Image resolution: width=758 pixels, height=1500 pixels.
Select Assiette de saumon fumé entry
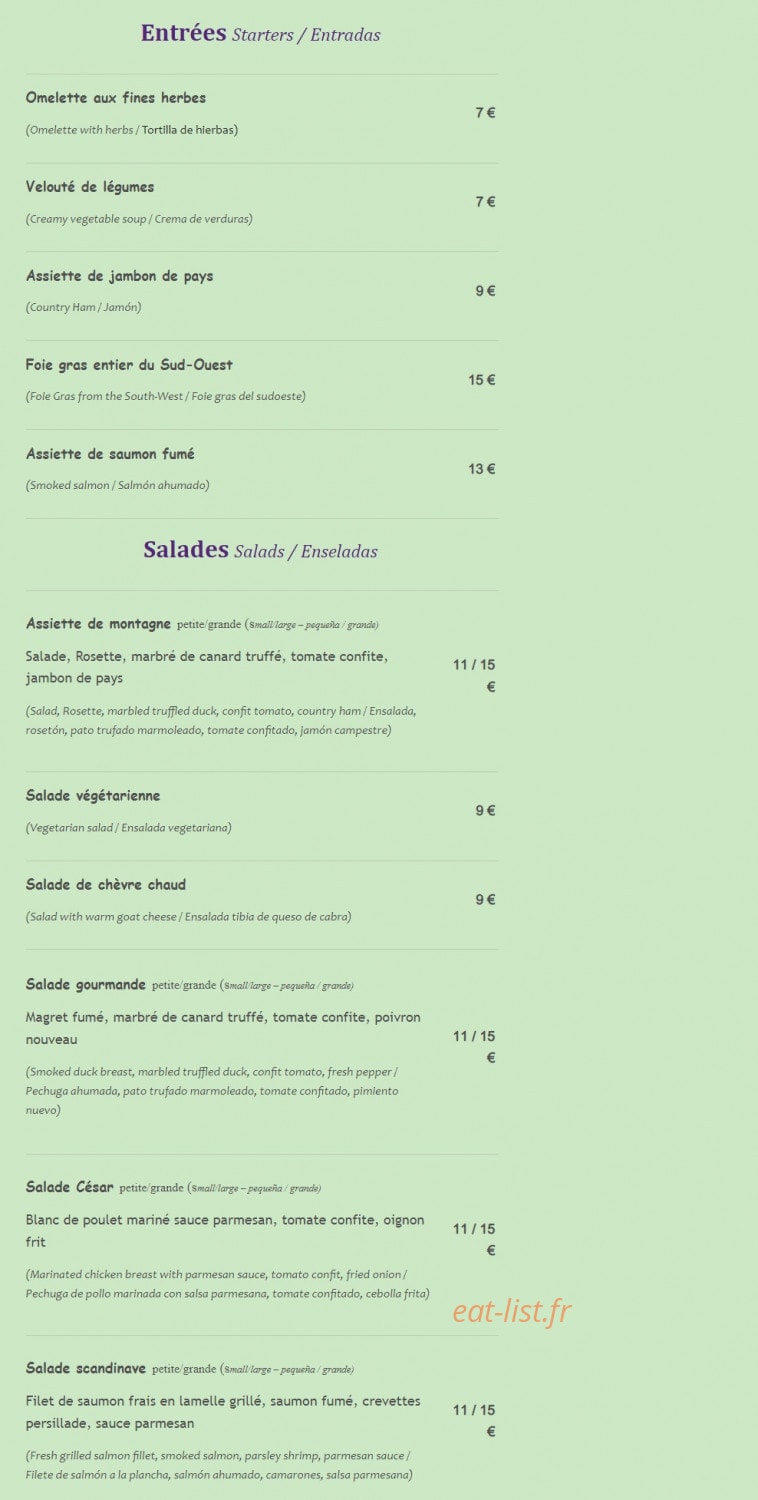(110, 454)
